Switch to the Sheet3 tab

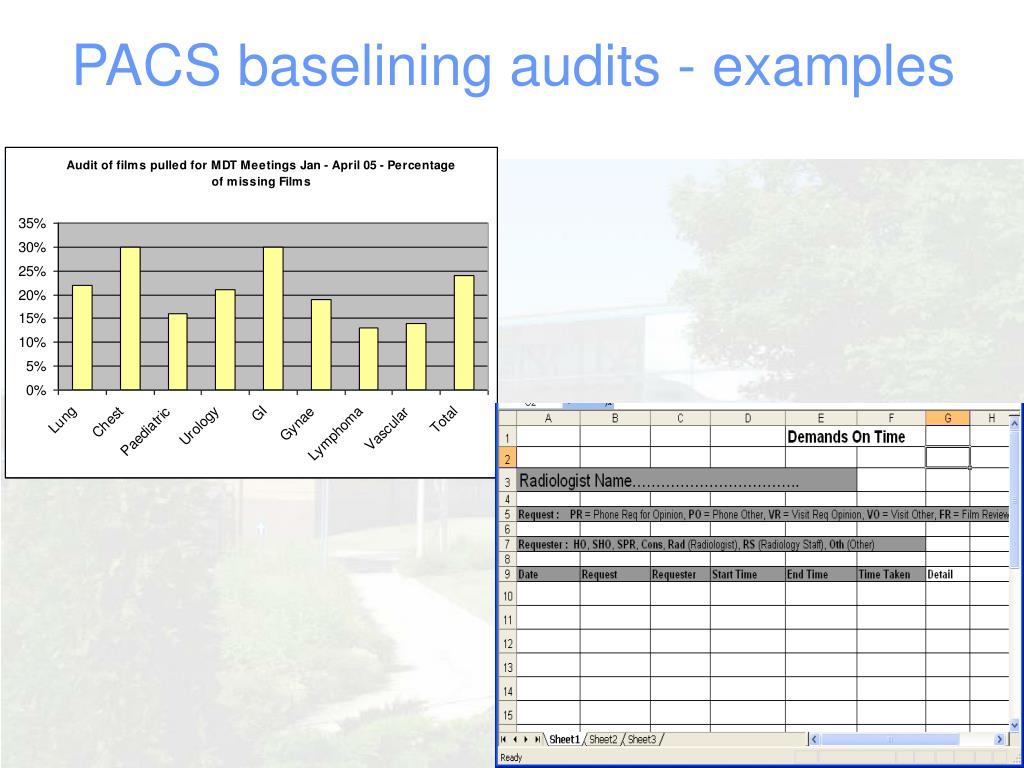coord(640,740)
